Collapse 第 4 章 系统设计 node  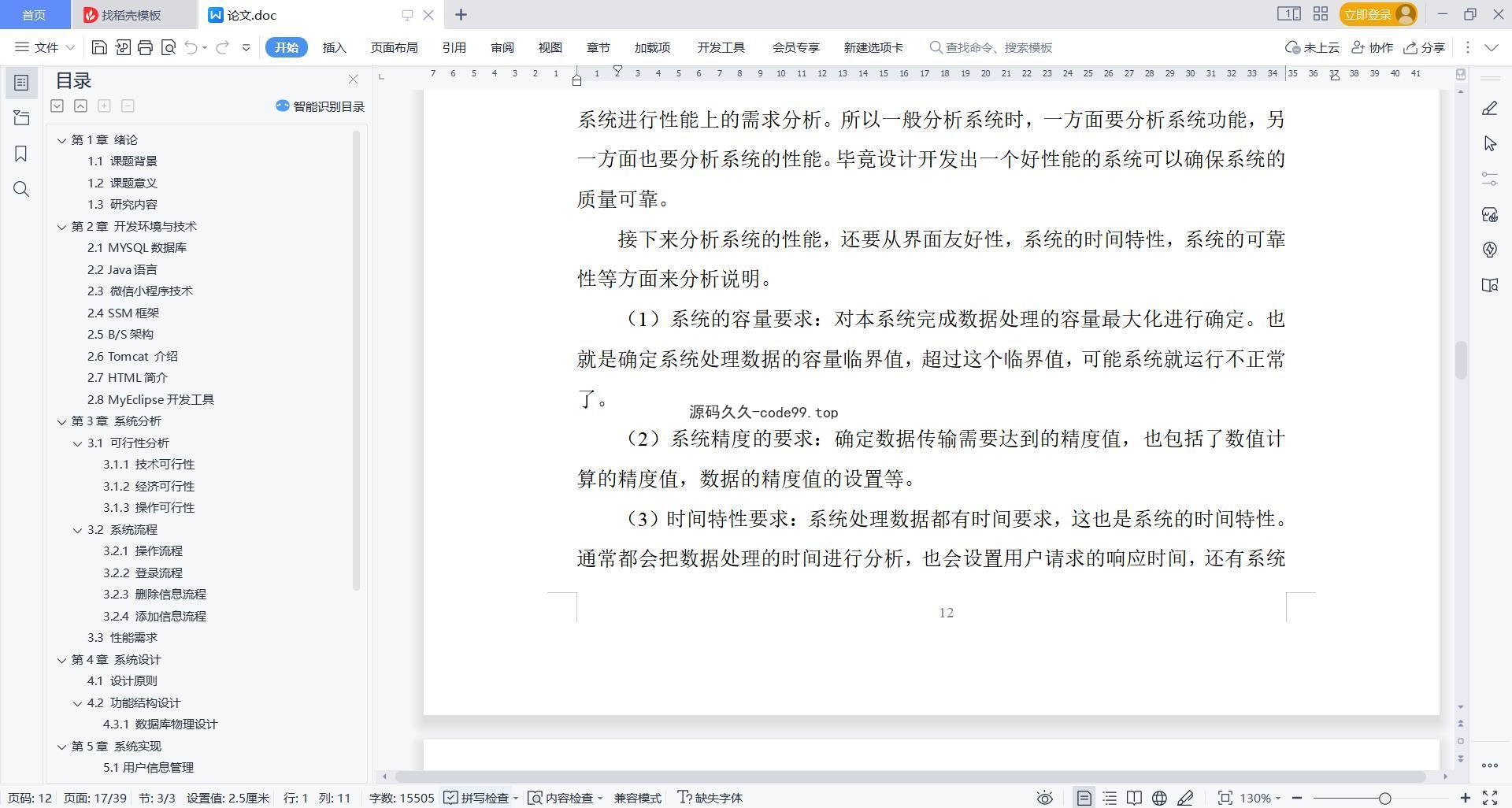pos(61,660)
